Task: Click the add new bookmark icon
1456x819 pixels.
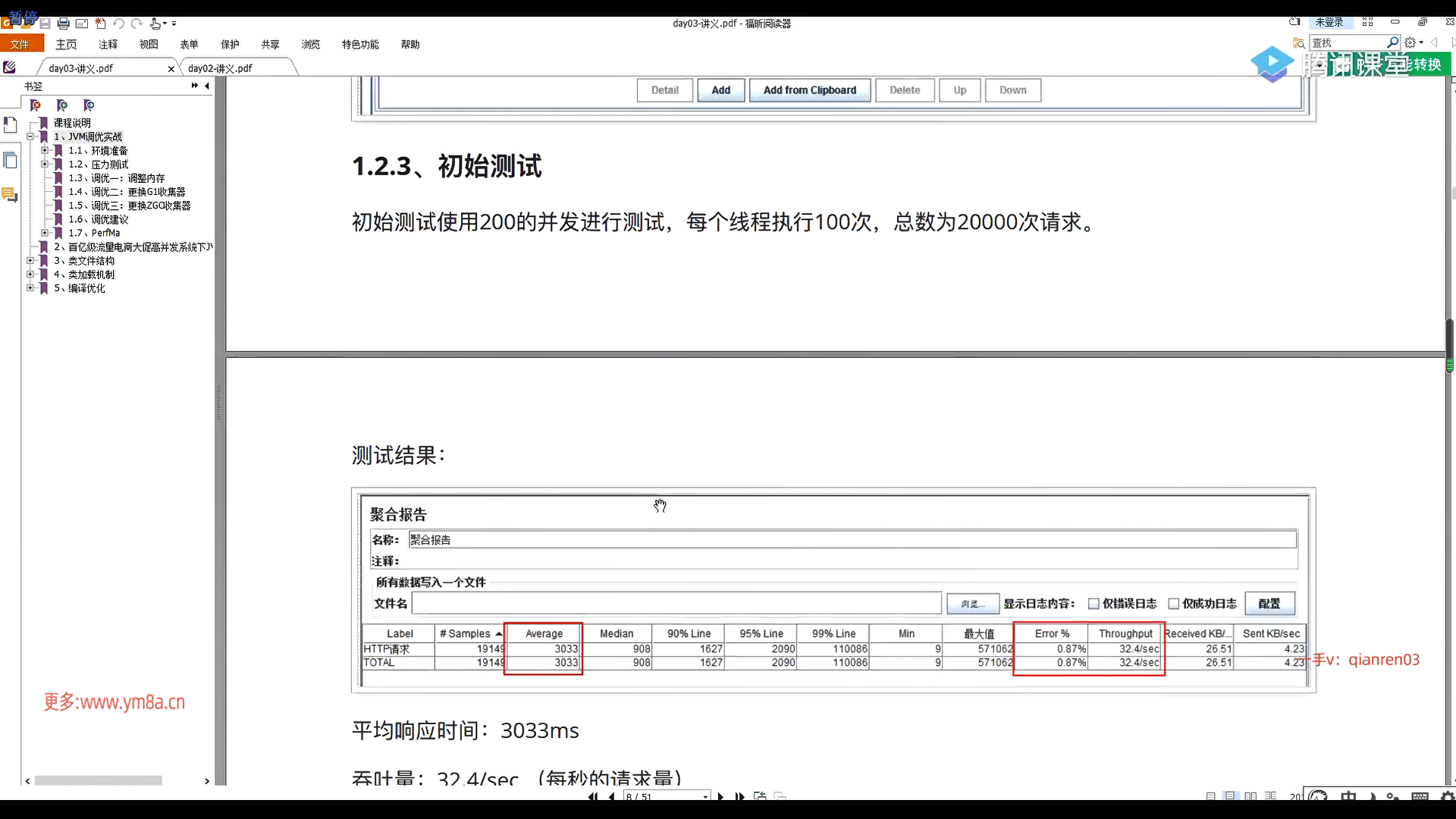Action: point(62,105)
